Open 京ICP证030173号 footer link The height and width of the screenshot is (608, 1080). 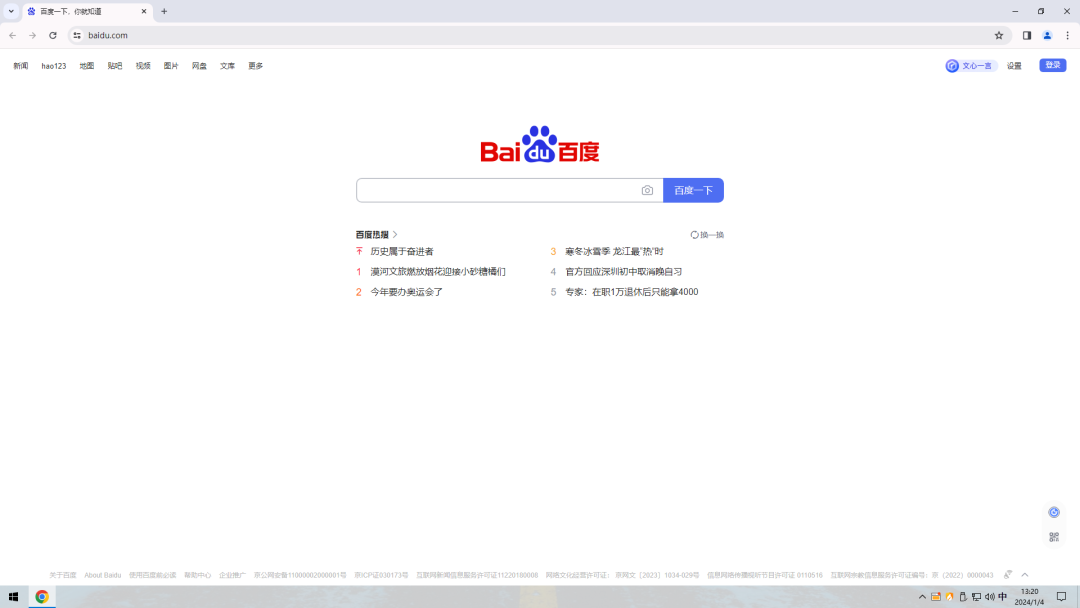pos(382,576)
